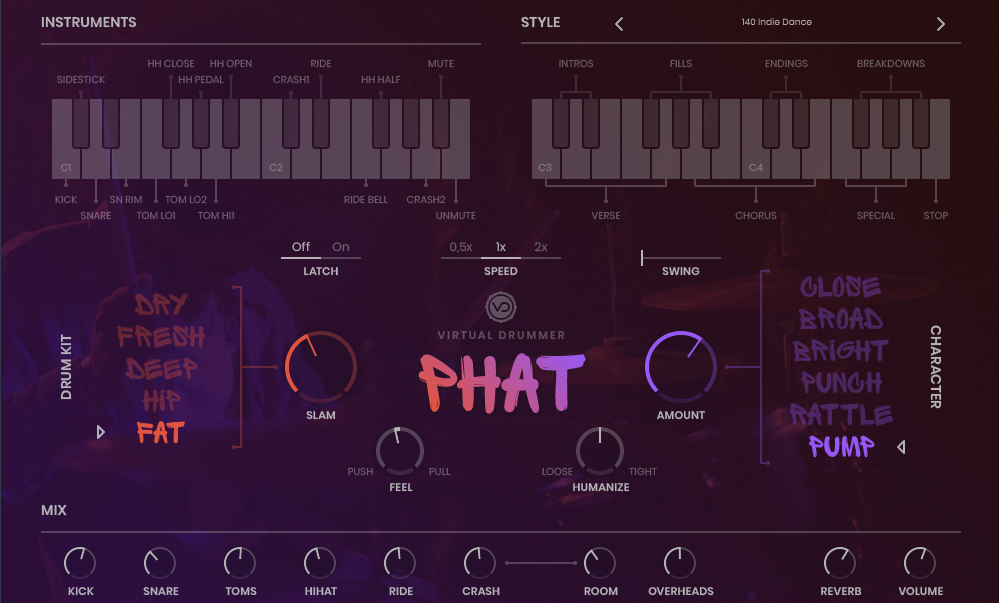Click the CHORUS label
The image size is (999, 603).
click(756, 215)
